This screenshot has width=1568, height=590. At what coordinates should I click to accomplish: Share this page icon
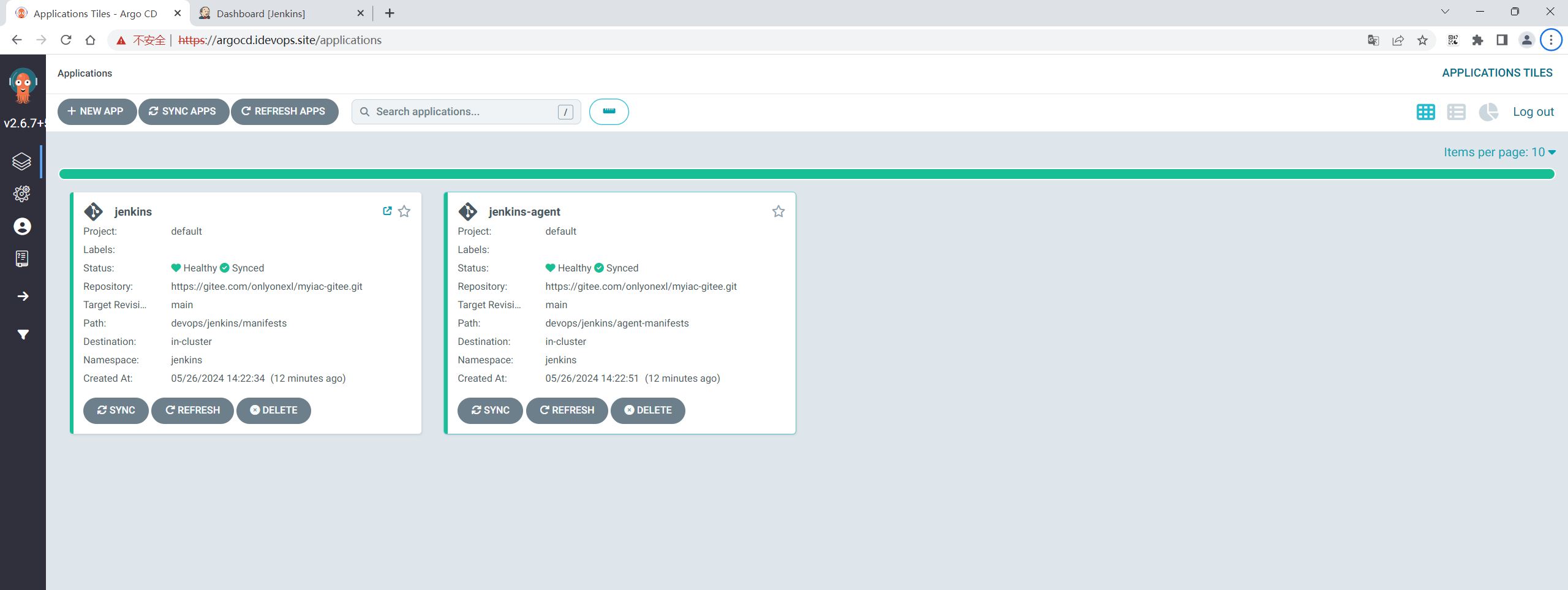pyautogui.click(x=1398, y=40)
